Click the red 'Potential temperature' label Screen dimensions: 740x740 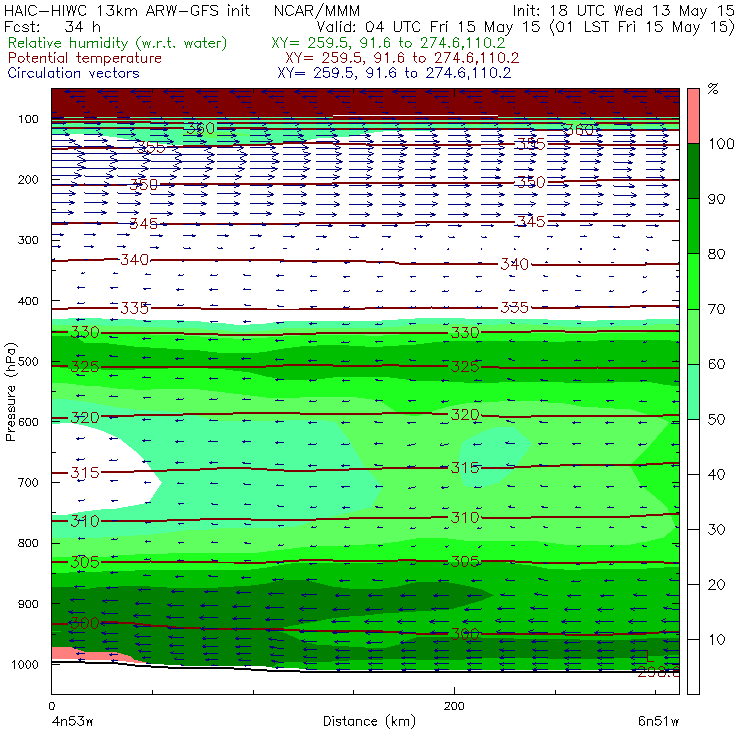coord(84,58)
